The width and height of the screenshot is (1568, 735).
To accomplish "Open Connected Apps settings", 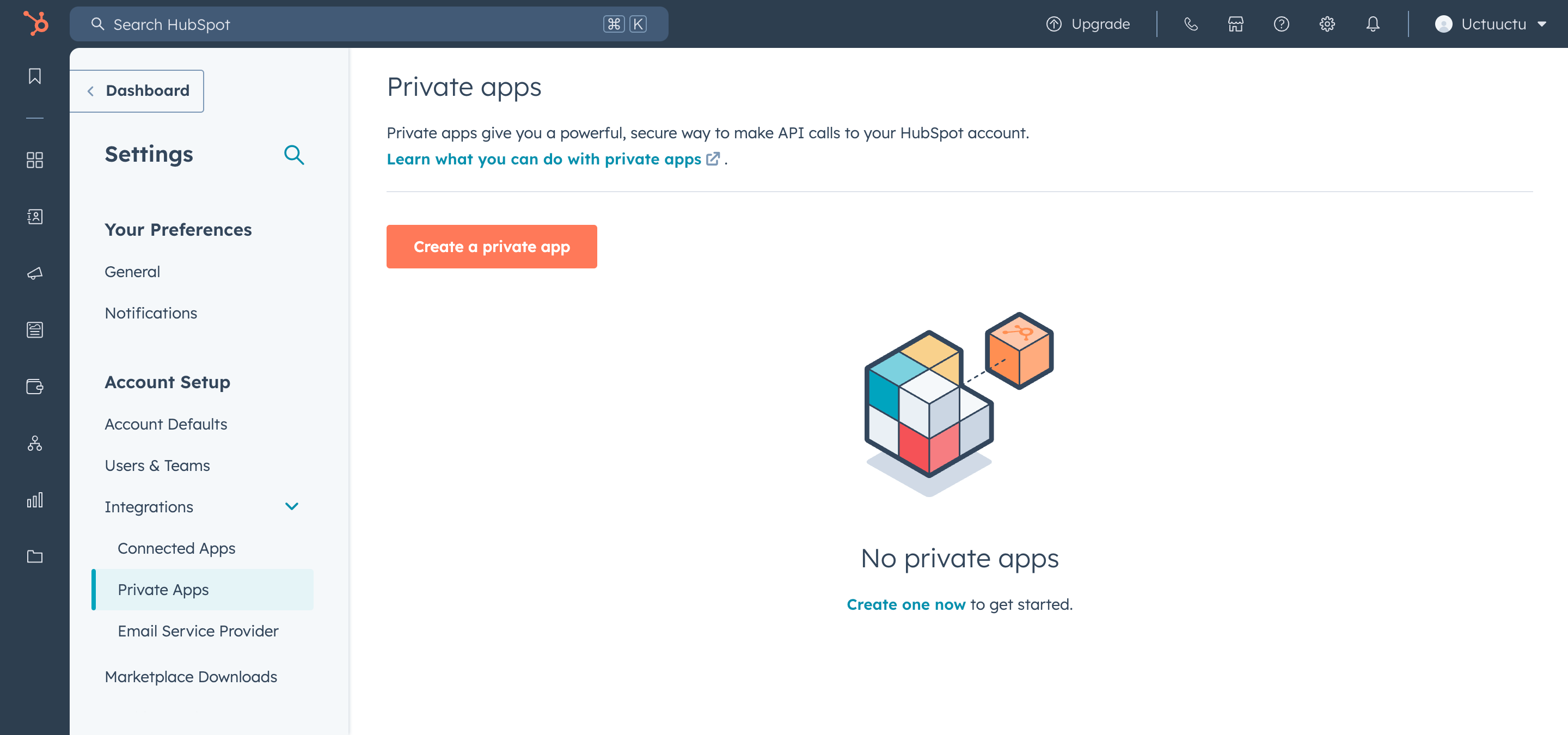I will (176, 548).
